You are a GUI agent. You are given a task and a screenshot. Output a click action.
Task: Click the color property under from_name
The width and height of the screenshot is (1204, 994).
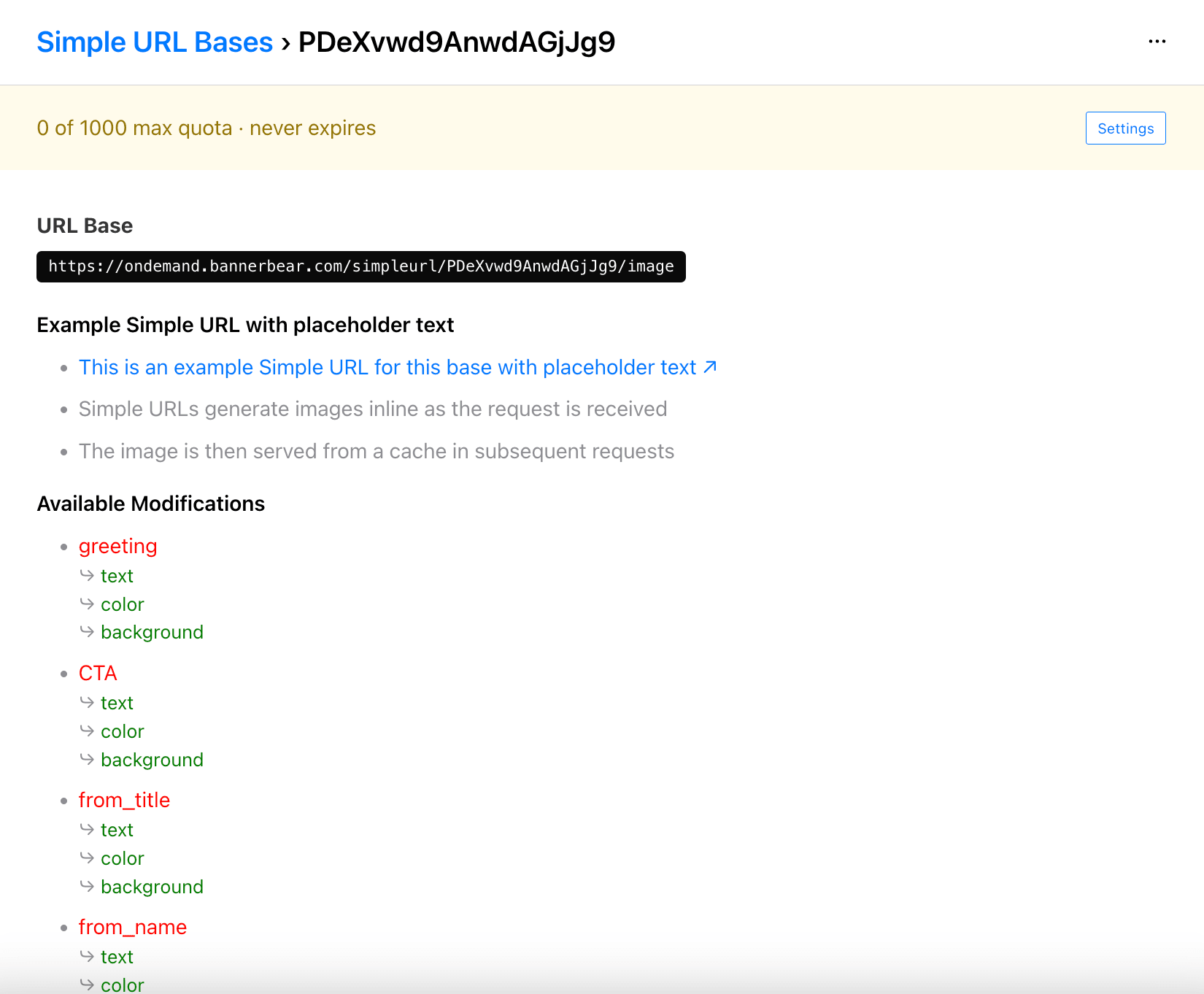coord(122,985)
